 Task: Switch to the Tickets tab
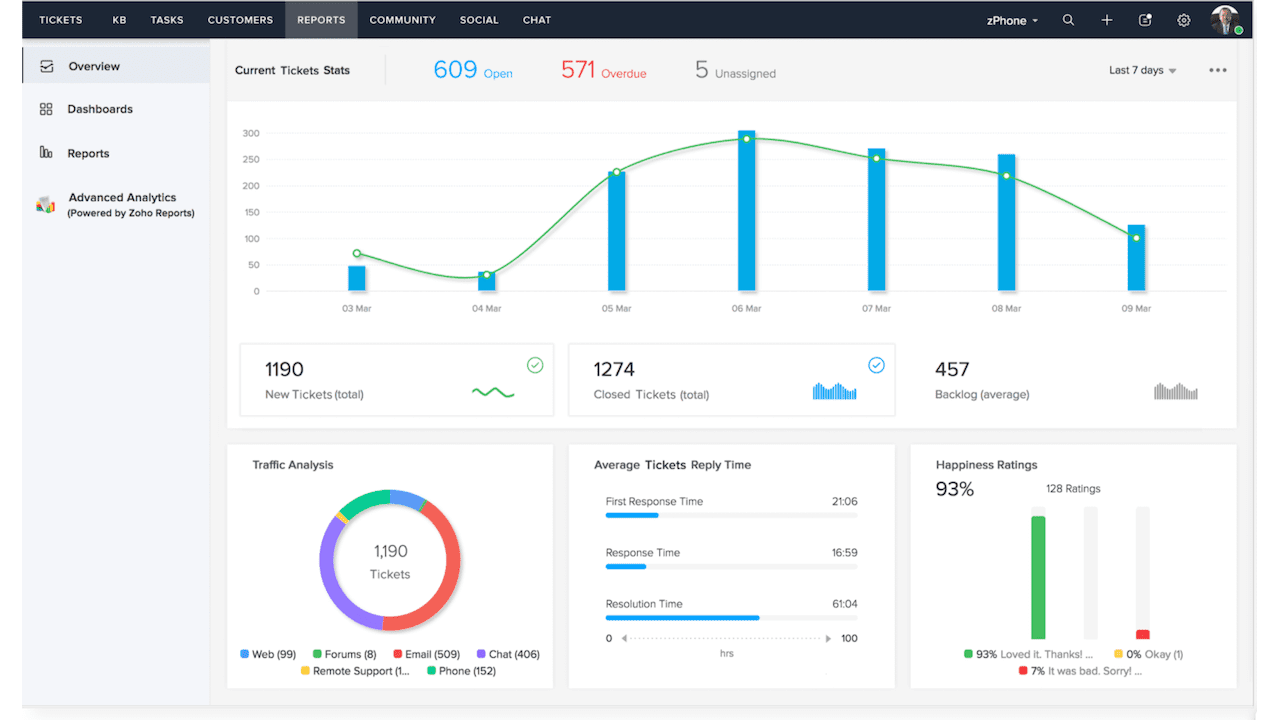point(61,20)
